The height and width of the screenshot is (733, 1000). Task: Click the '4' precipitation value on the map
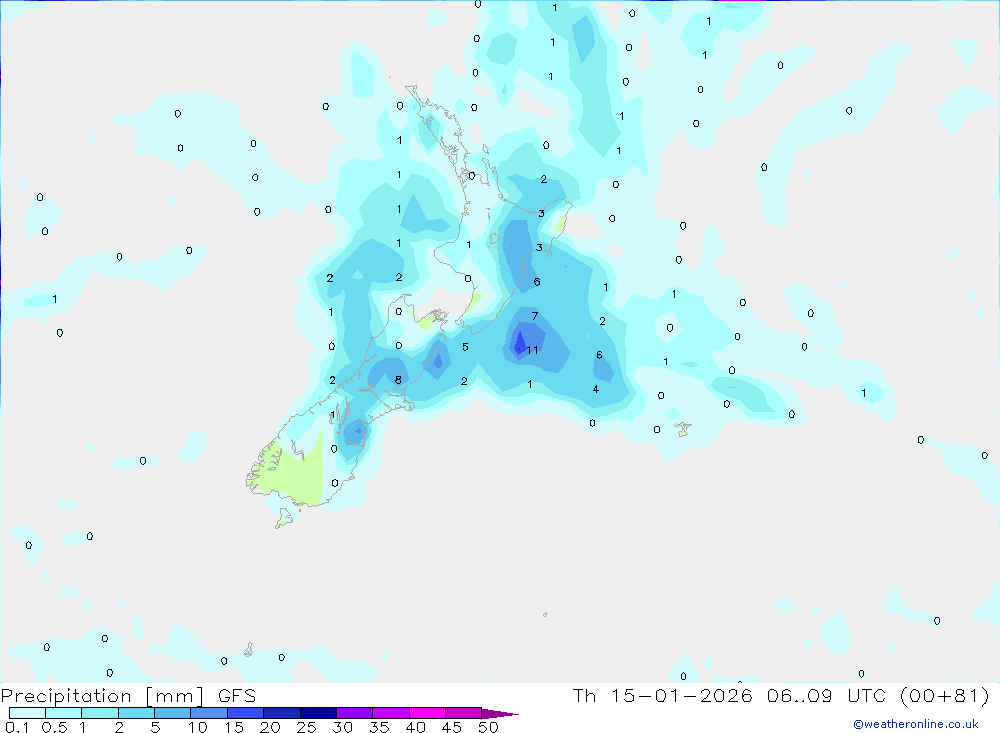click(596, 389)
